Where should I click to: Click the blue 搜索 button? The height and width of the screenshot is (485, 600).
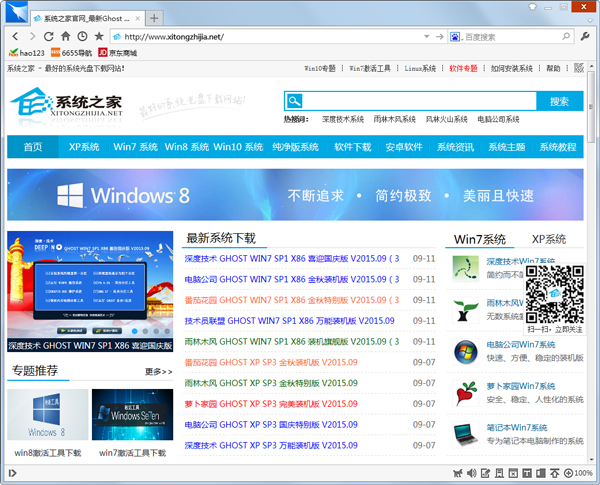point(559,101)
